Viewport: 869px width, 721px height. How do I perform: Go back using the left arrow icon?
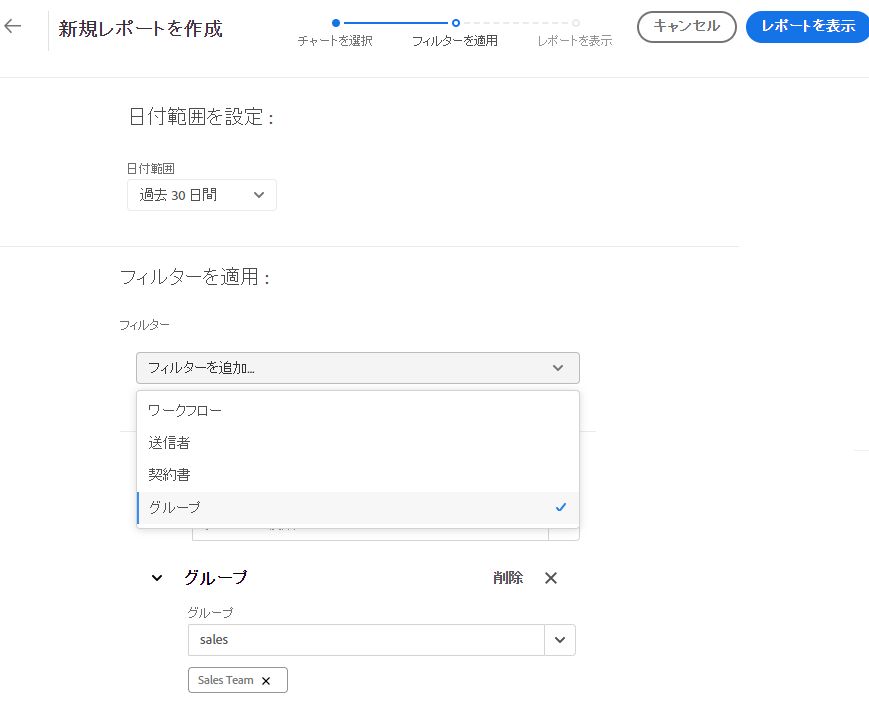click(12, 25)
